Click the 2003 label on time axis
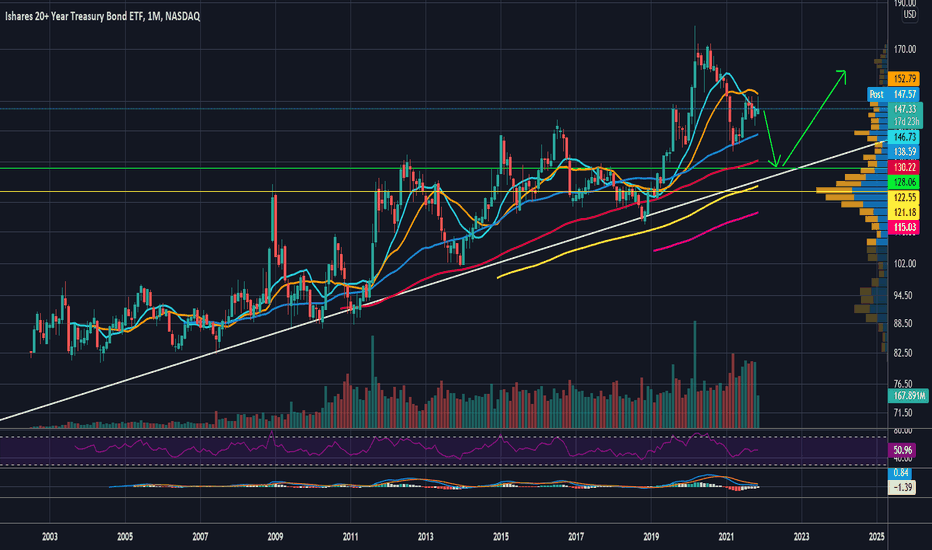932x550 pixels. click(x=50, y=537)
